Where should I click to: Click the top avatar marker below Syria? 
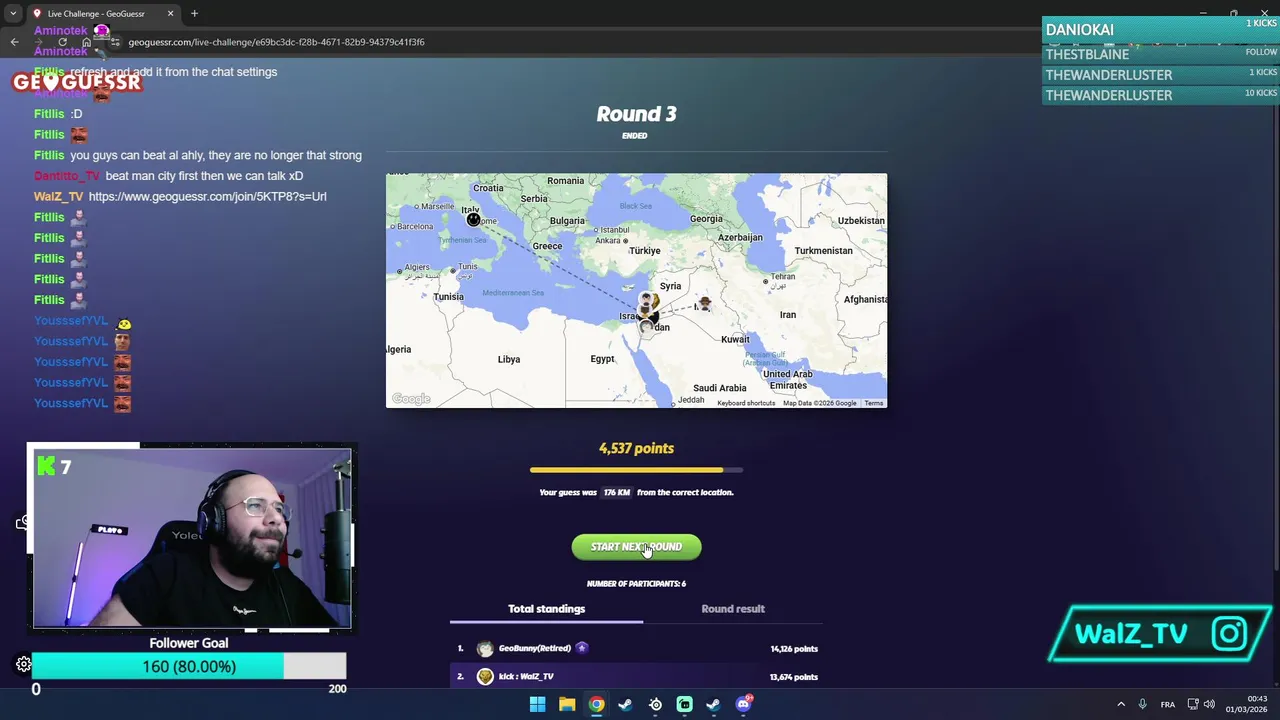(647, 299)
